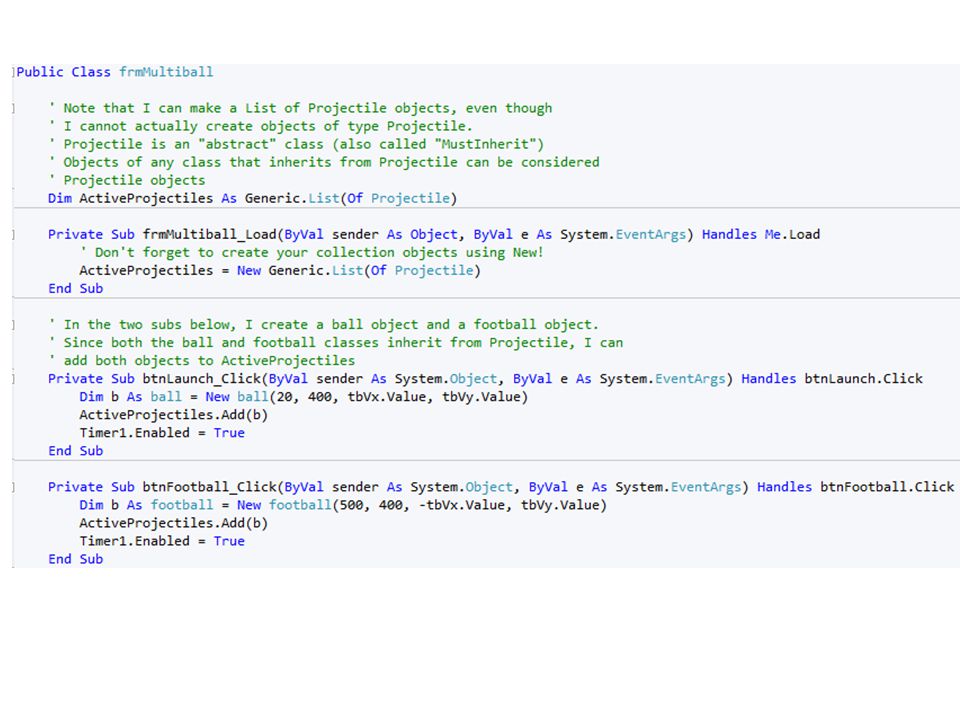Viewport: 960px width, 720px height.
Task: Collapse the 'In the two subs below' comment outline marker
Action: pos(13,324)
